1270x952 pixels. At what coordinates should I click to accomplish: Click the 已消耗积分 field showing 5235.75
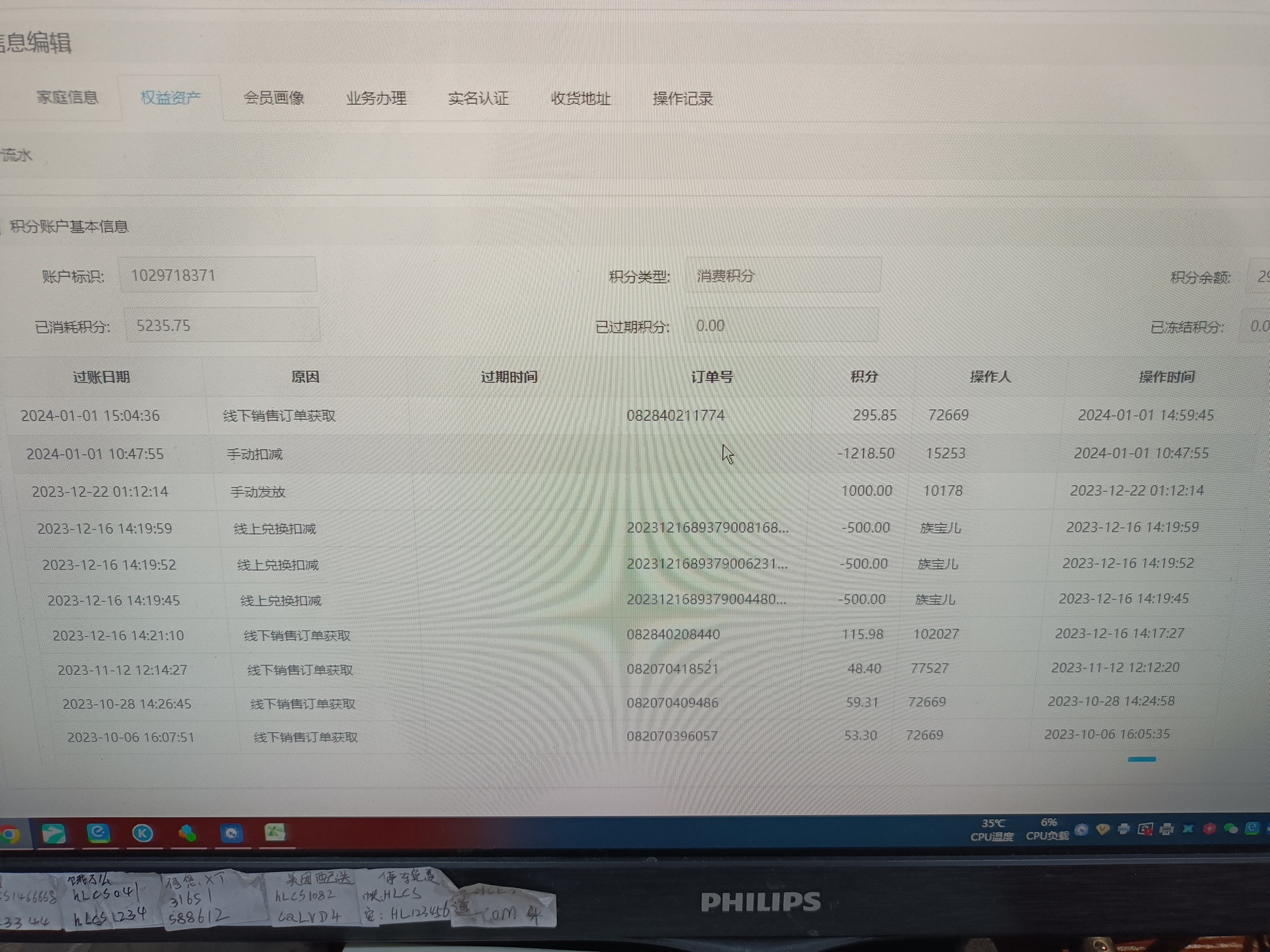[222, 326]
